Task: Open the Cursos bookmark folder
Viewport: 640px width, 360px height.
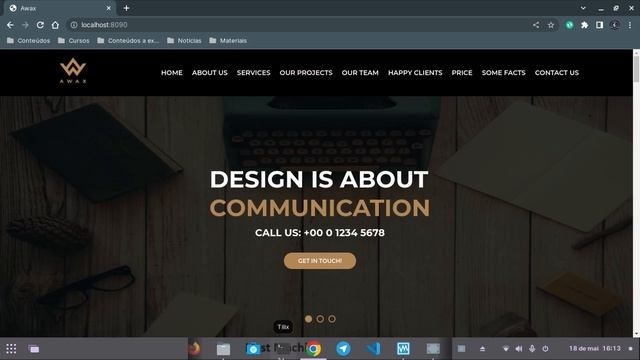Action: [73, 40]
